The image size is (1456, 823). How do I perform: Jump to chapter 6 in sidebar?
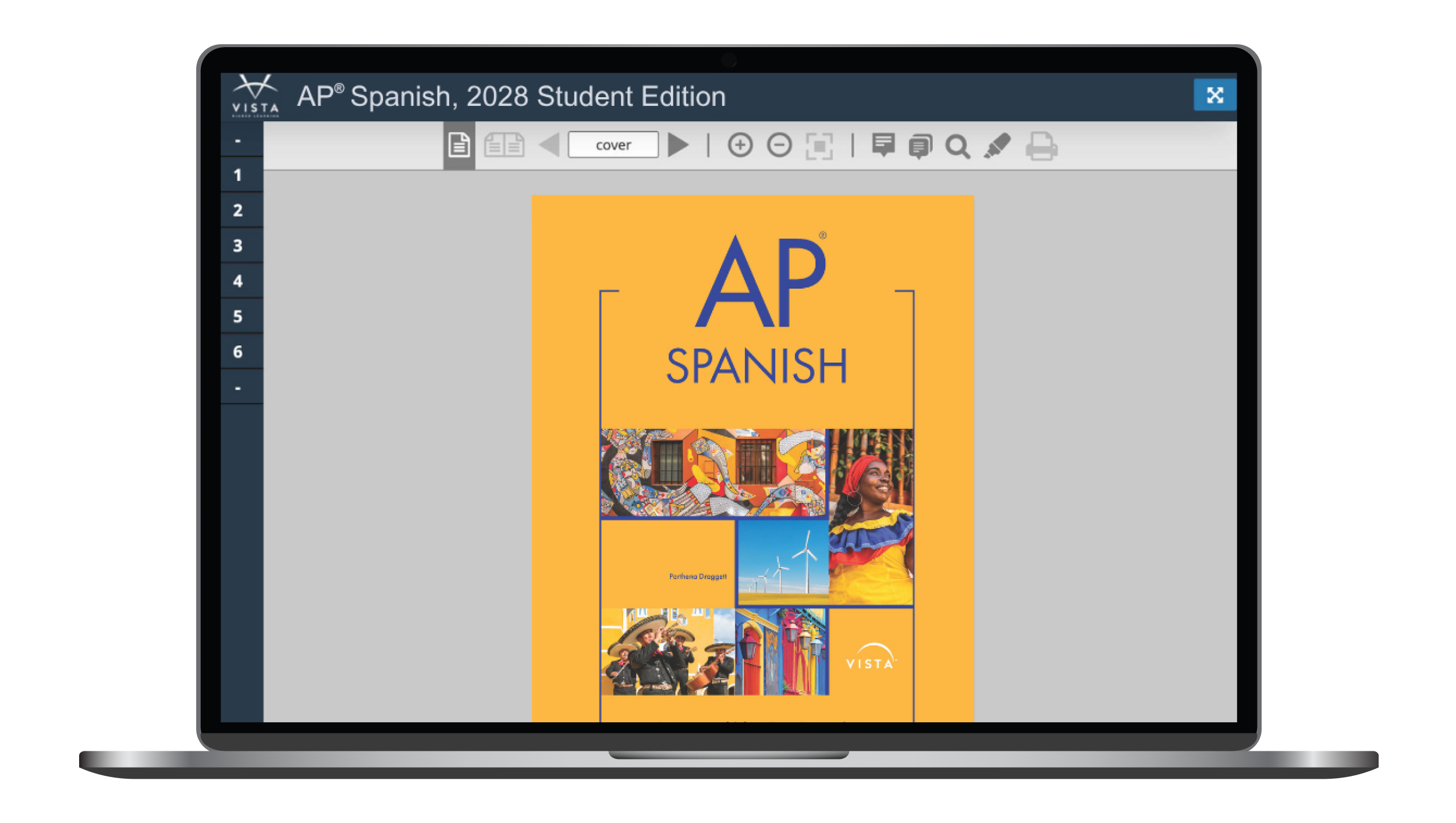(x=242, y=352)
